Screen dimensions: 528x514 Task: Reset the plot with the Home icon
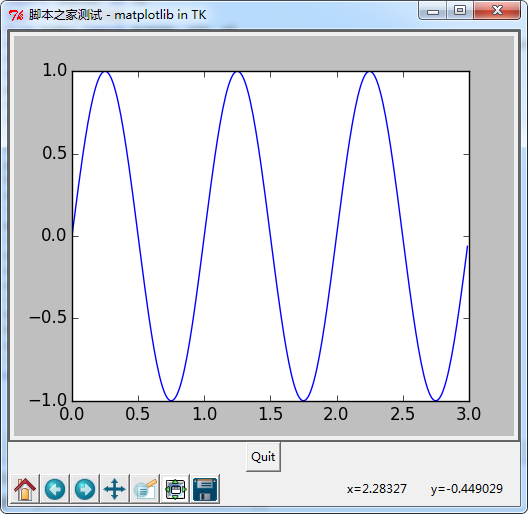(x=25, y=489)
